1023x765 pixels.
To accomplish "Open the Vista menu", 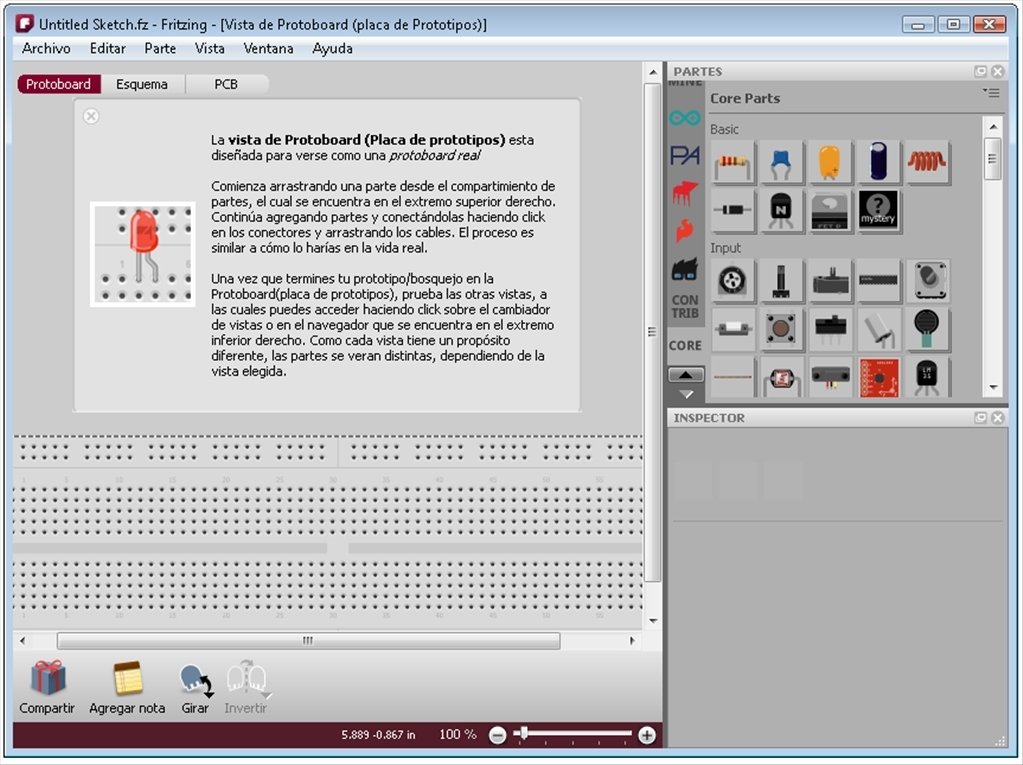I will pyautogui.click(x=209, y=48).
